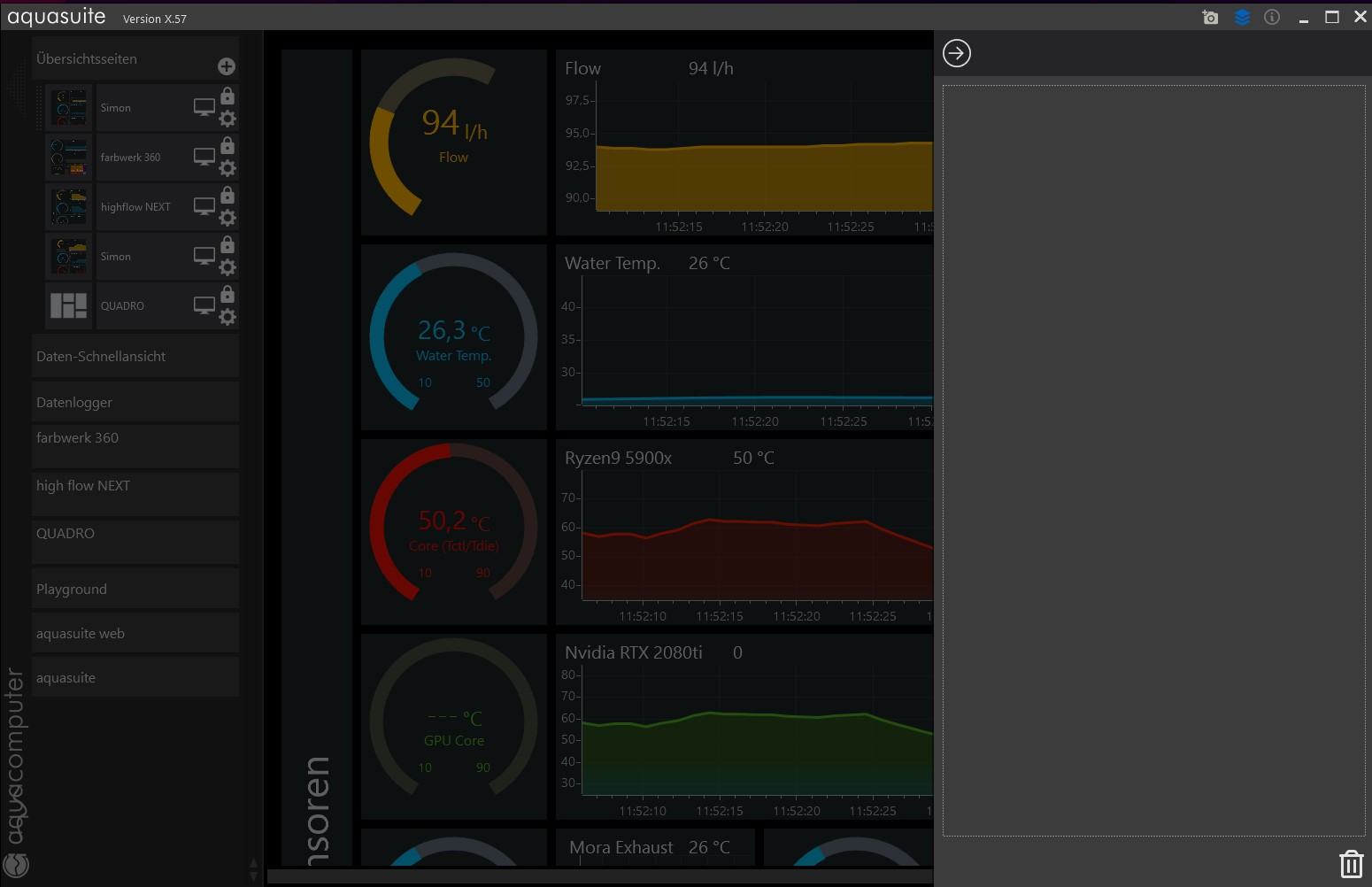The image size is (1372, 887).
Task: Click the green Nvidia RTX 2080ti chart
Action: [744, 727]
